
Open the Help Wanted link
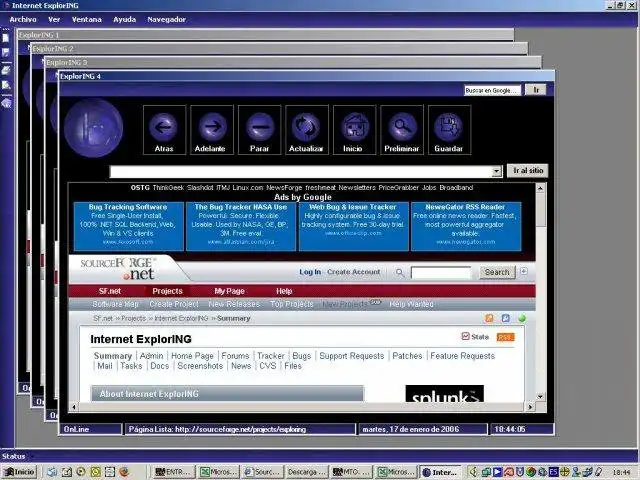point(411,304)
